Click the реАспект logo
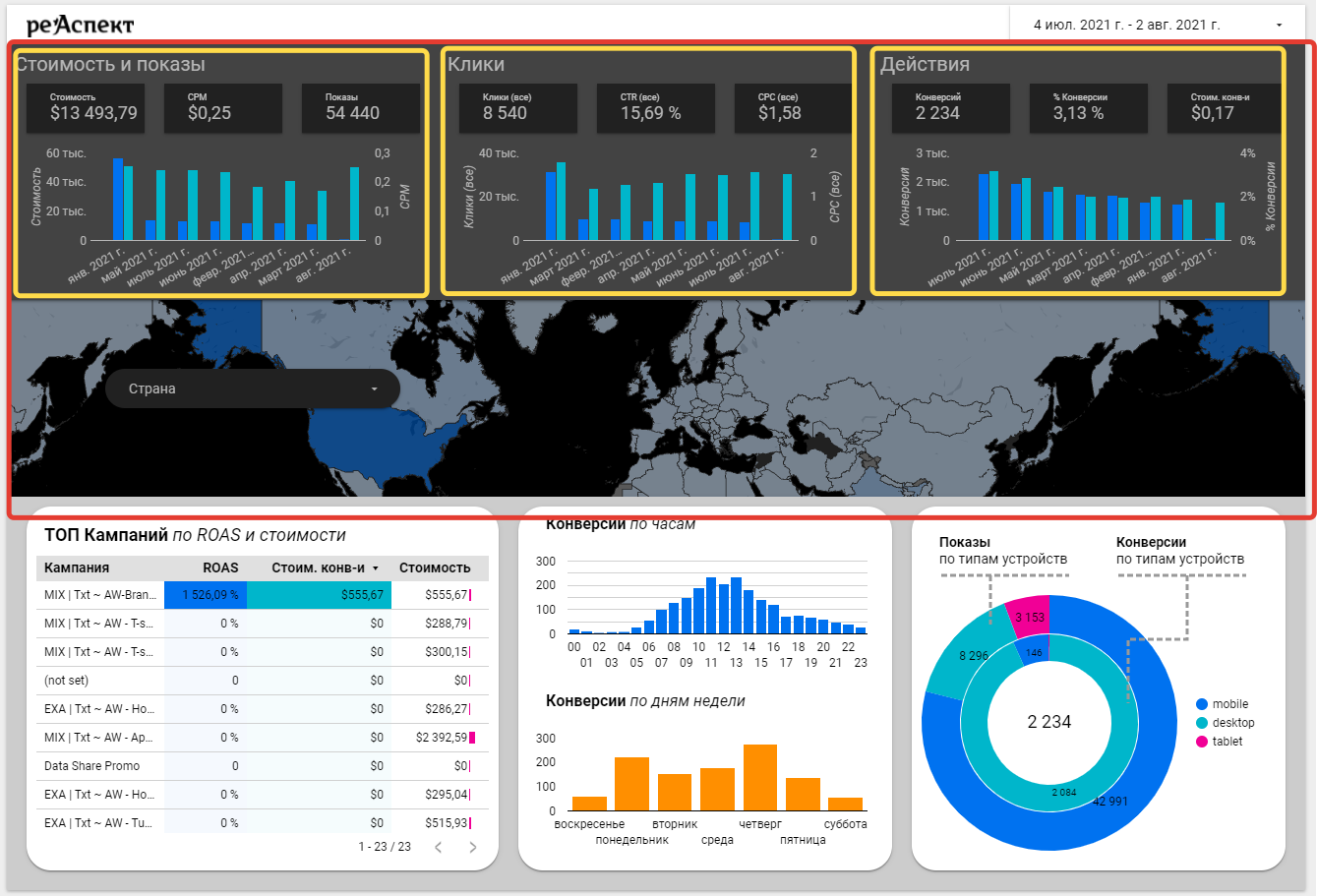 coord(80,26)
